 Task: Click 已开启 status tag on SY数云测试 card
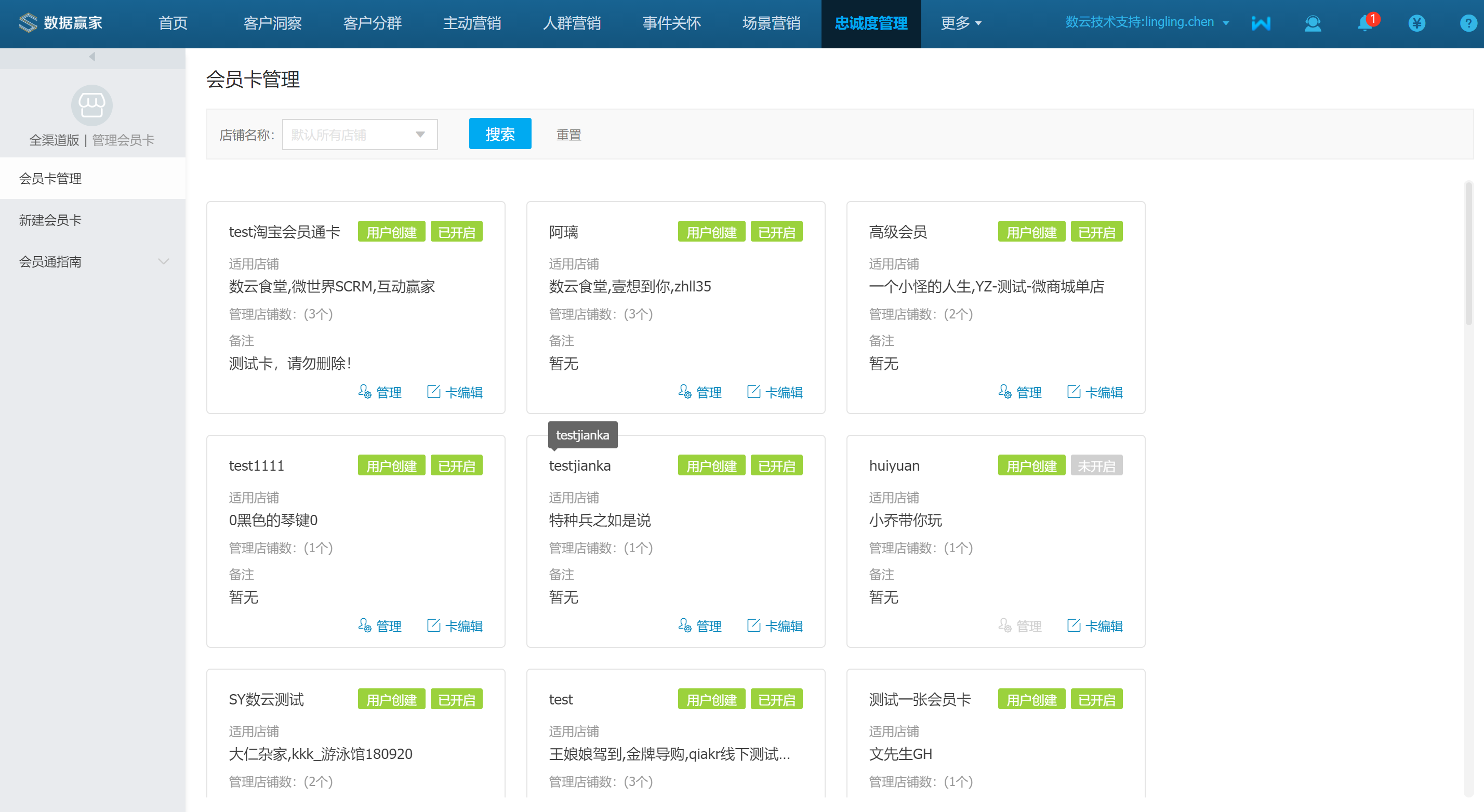(x=456, y=700)
